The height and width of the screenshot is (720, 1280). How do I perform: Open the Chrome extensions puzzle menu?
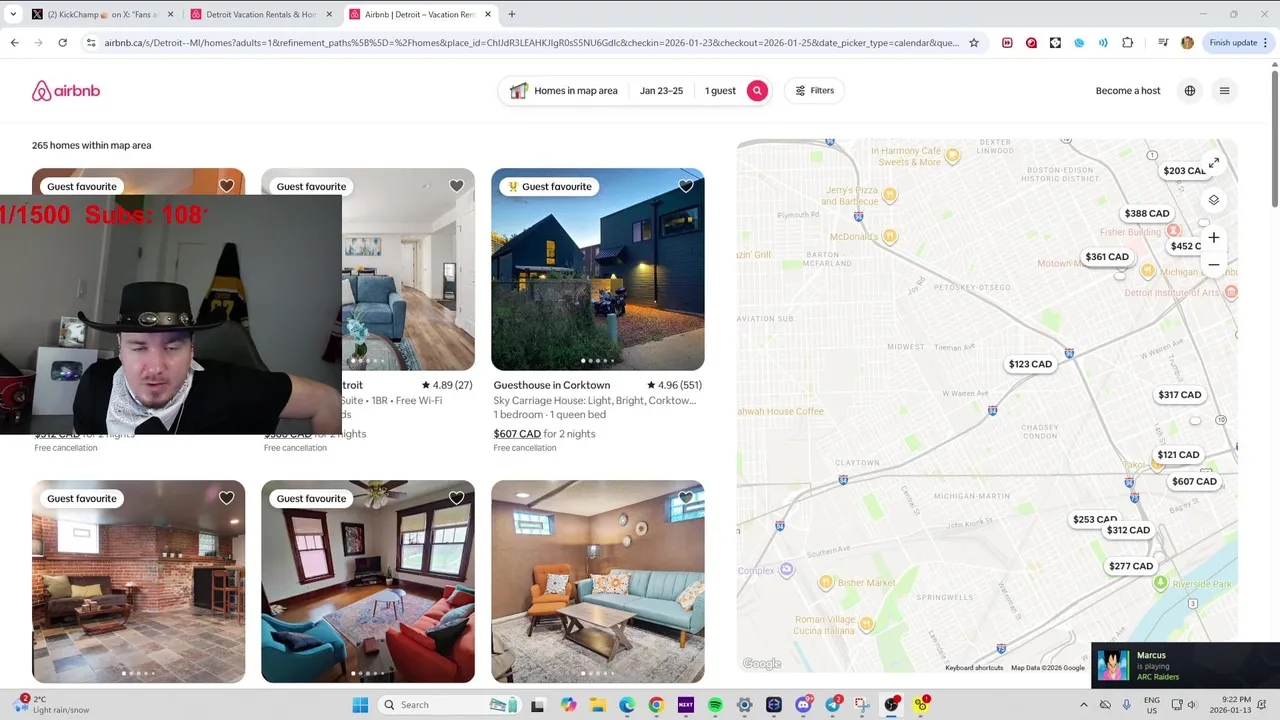(1128, 43)
